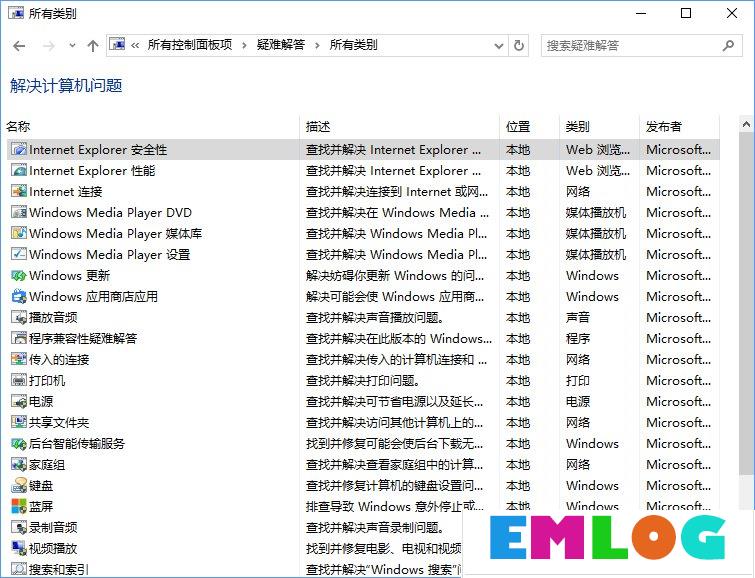Open Internet 连接 by name
755x578 pixels.
(65, 191)
